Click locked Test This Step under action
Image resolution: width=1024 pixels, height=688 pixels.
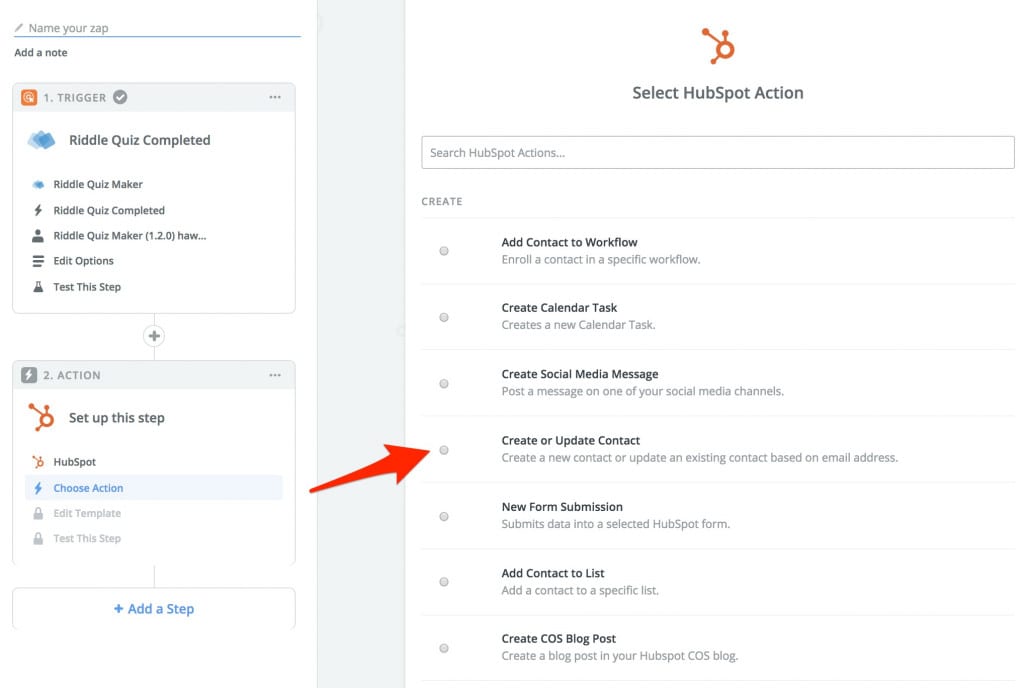point(87,539)
